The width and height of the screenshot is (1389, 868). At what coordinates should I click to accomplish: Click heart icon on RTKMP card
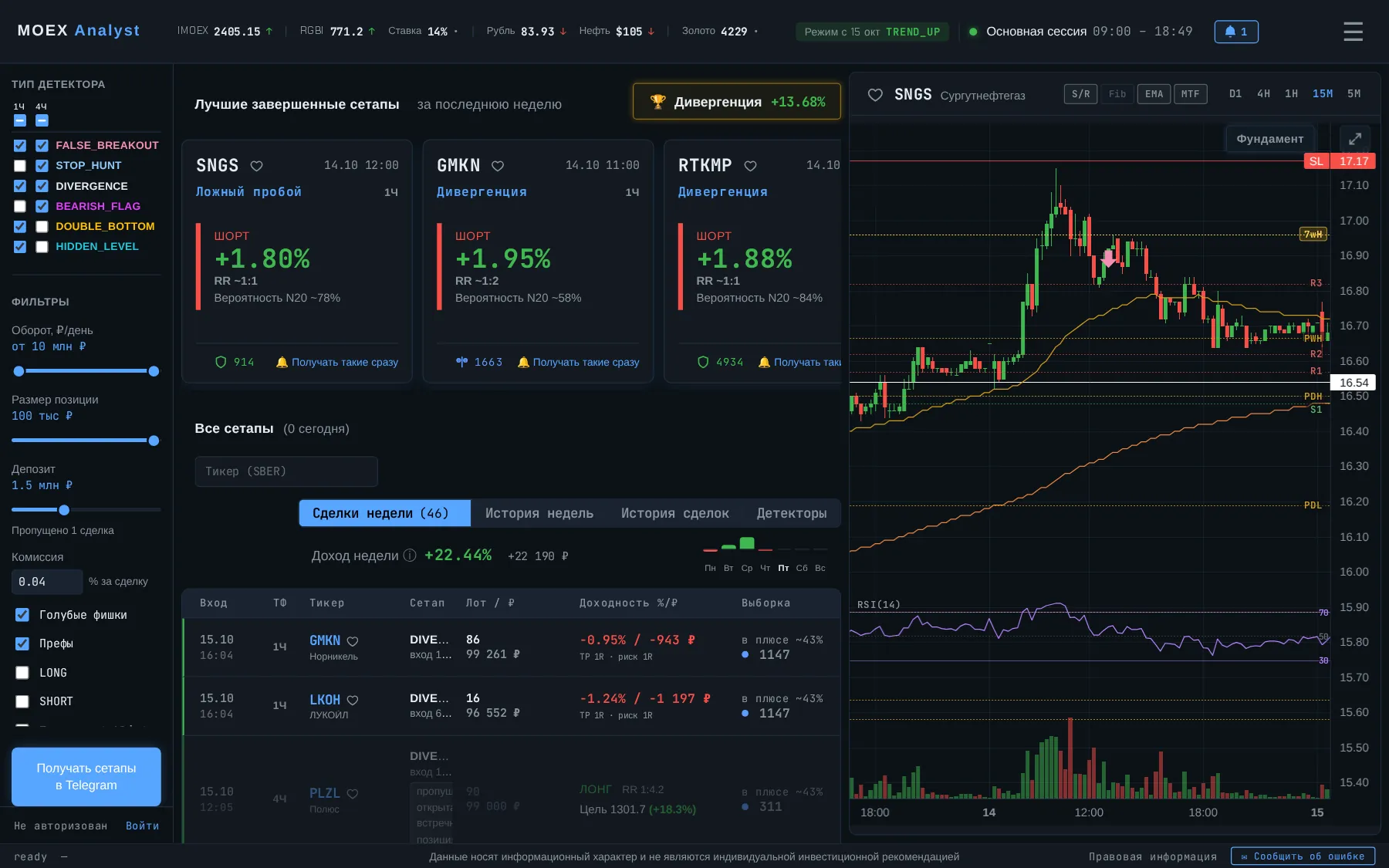750,166
